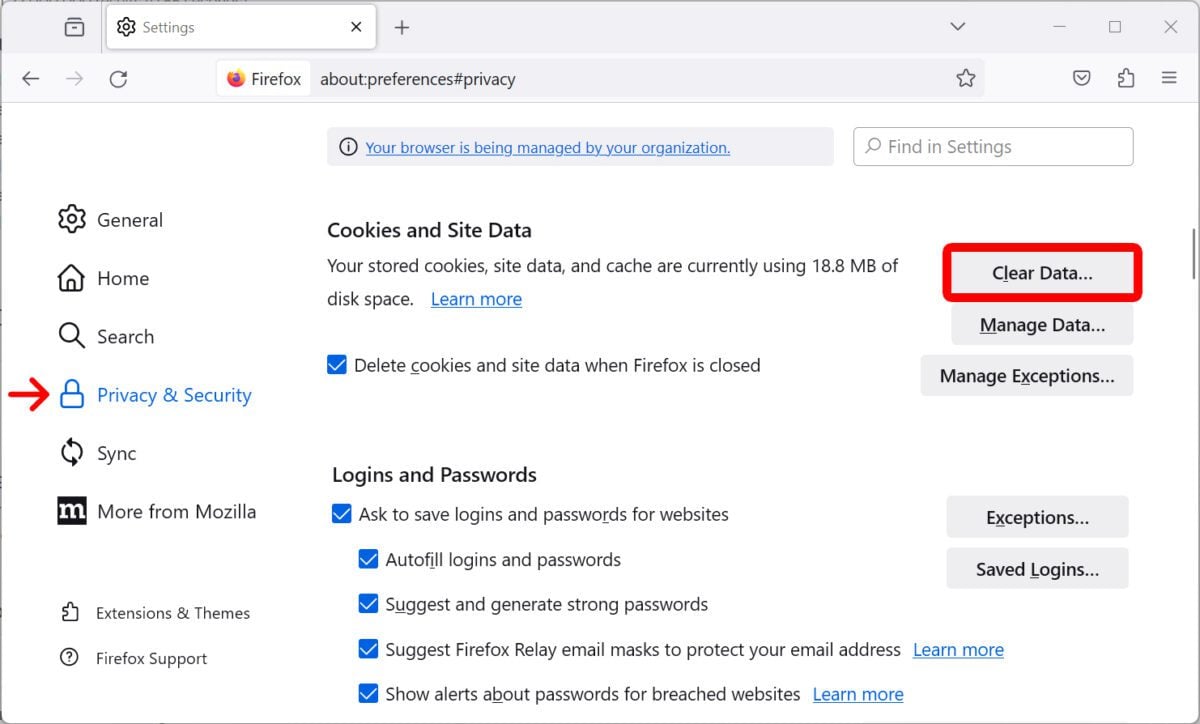Save page to Pocket
Screen dimensions: 1200x724
tap(1081, 78)
